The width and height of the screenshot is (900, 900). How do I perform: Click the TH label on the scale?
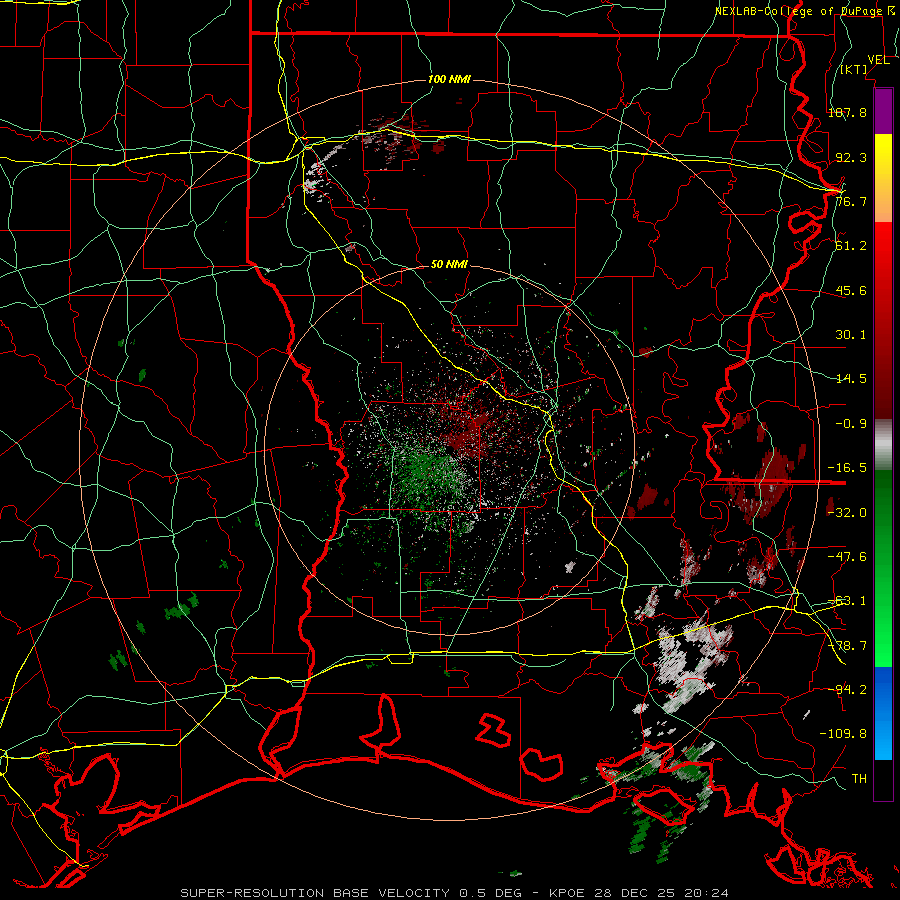[859, 779]
